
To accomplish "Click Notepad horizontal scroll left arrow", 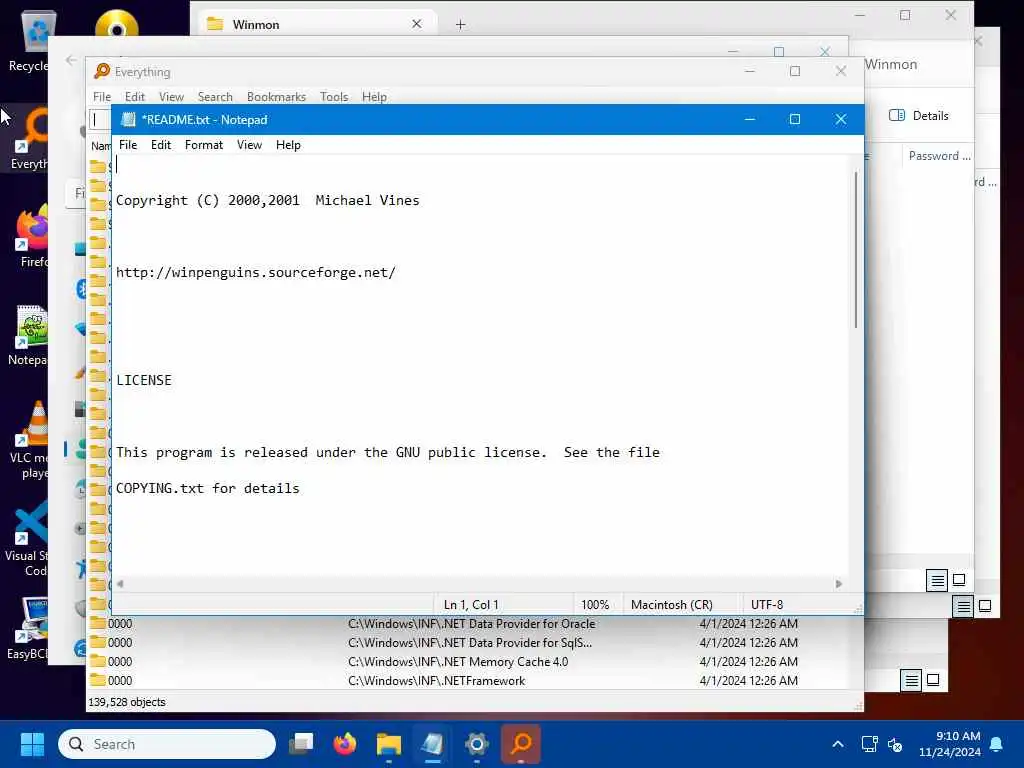I will pos(120,584).
